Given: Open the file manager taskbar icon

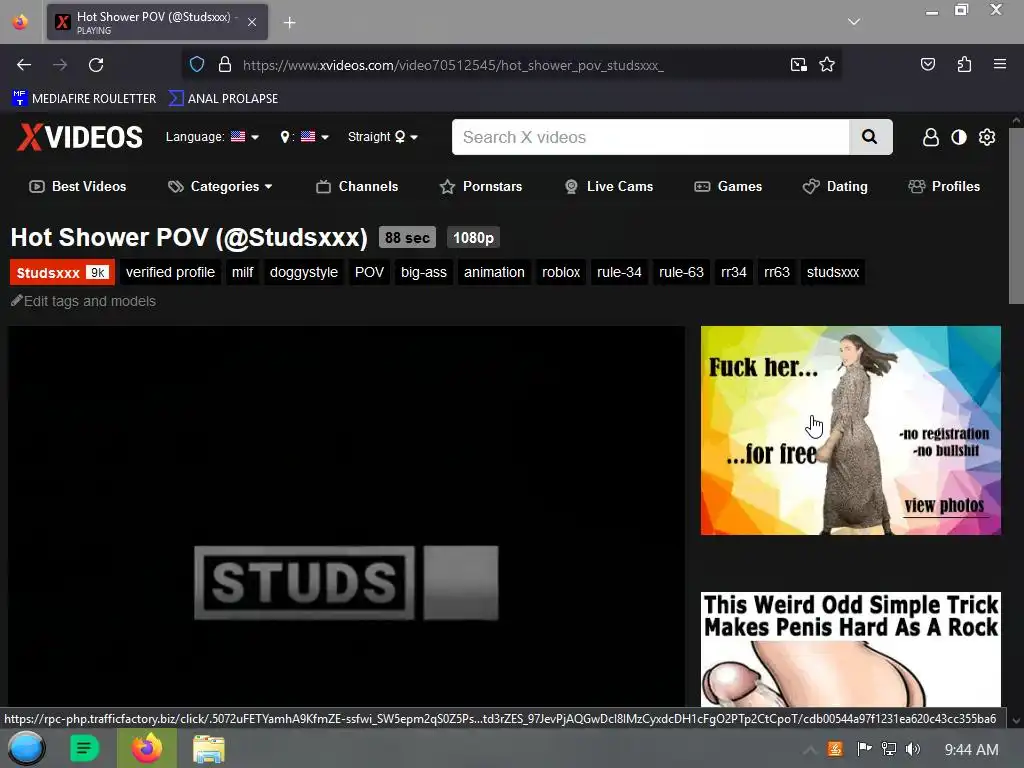Looking at the screenshot, I should click(x=209, y=748).
